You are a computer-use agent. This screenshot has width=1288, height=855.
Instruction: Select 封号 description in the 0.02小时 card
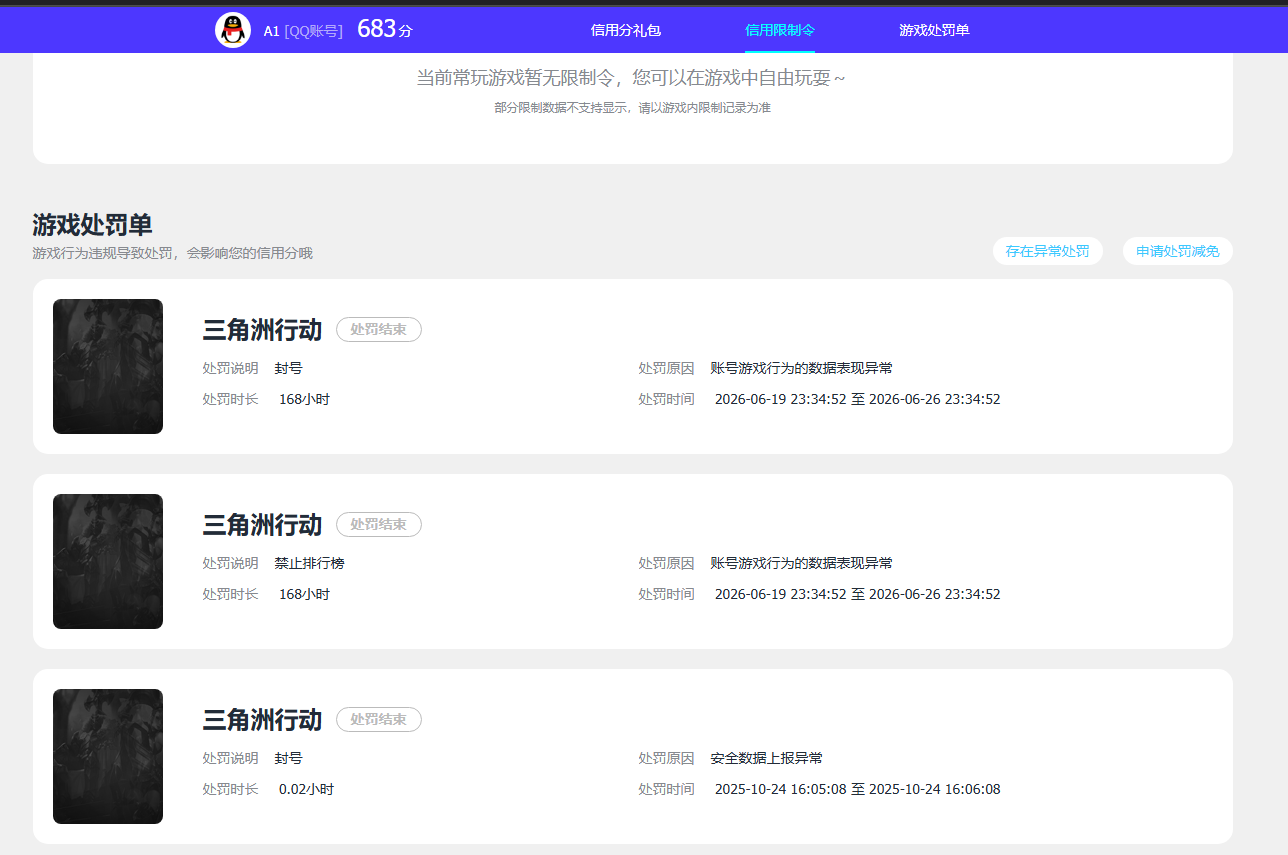pos(289,759)
